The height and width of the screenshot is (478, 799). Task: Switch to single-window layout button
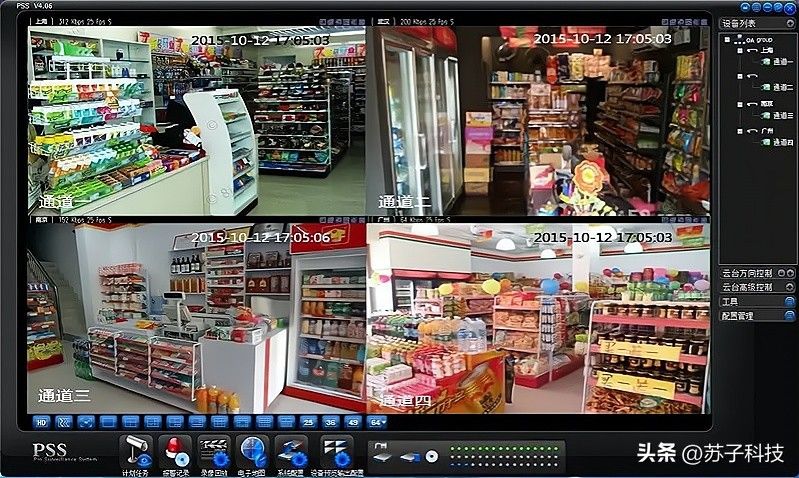pos(109,422)
